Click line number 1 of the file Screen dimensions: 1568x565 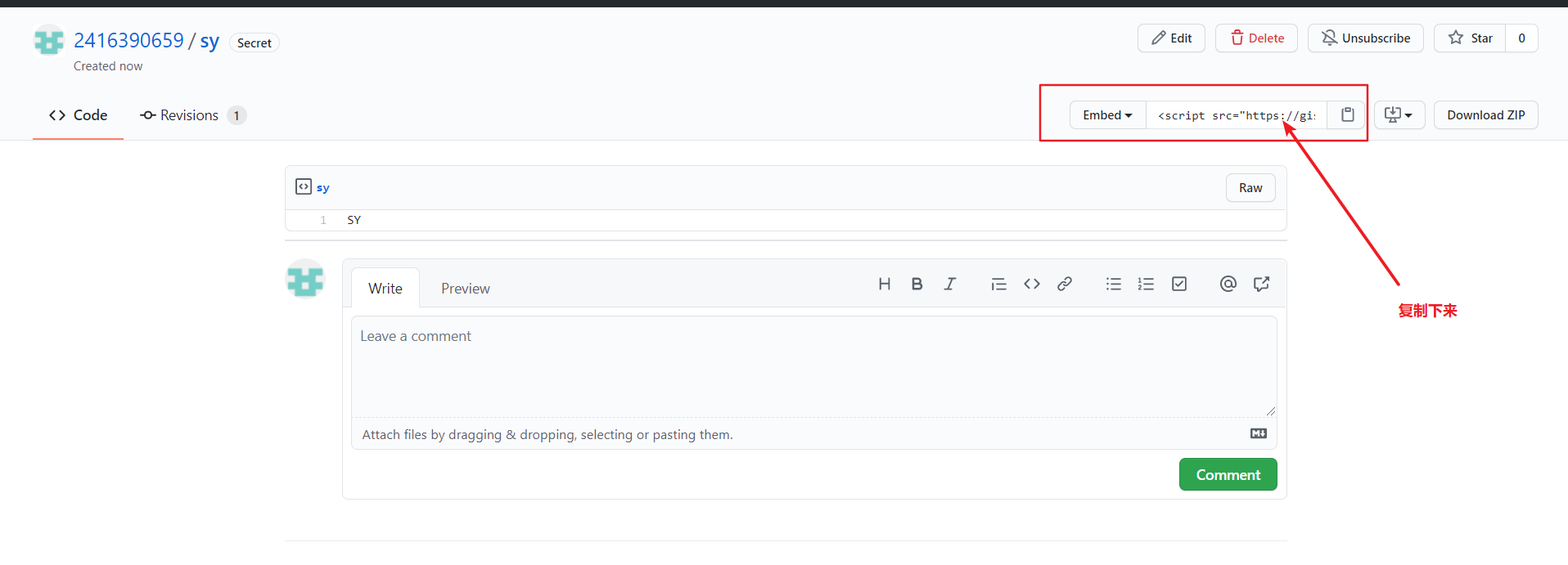(x=323, y=220)
